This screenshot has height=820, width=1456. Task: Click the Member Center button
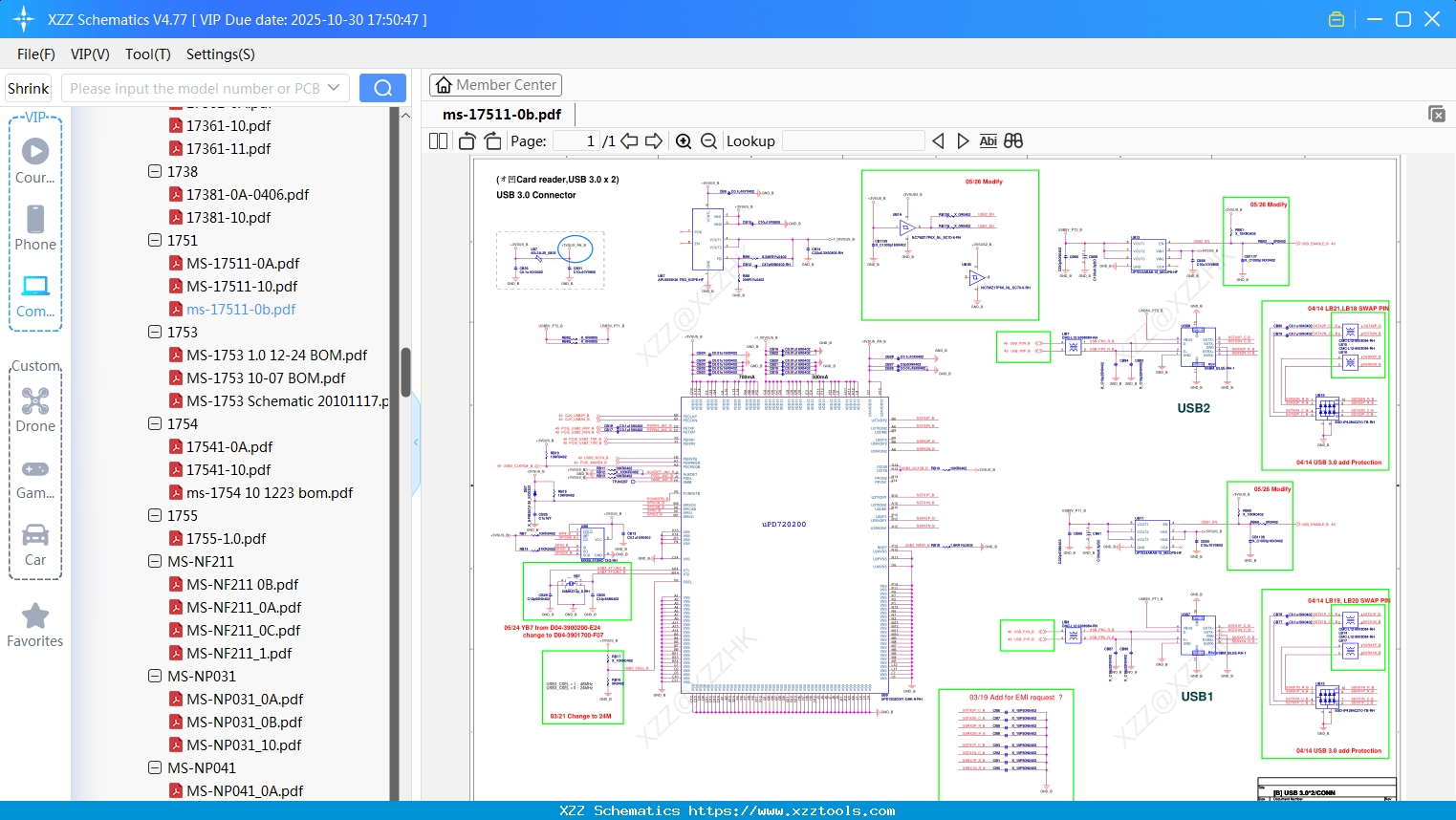[x=495, y=85]
